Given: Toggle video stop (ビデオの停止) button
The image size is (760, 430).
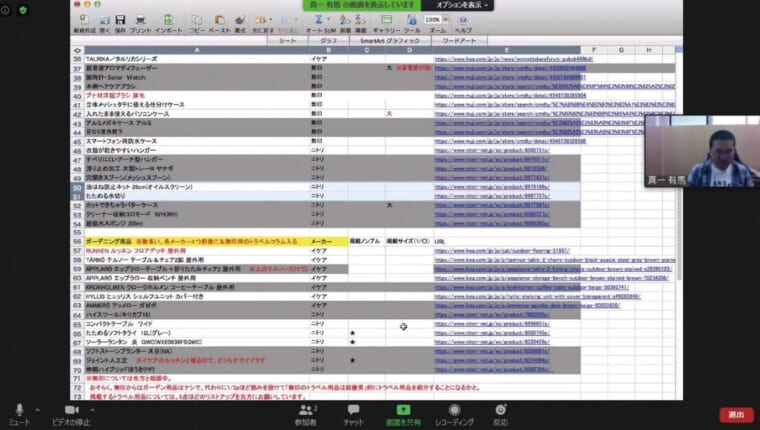Looking at the screenshot, I should pyautogui.click(x=71, y=413).
